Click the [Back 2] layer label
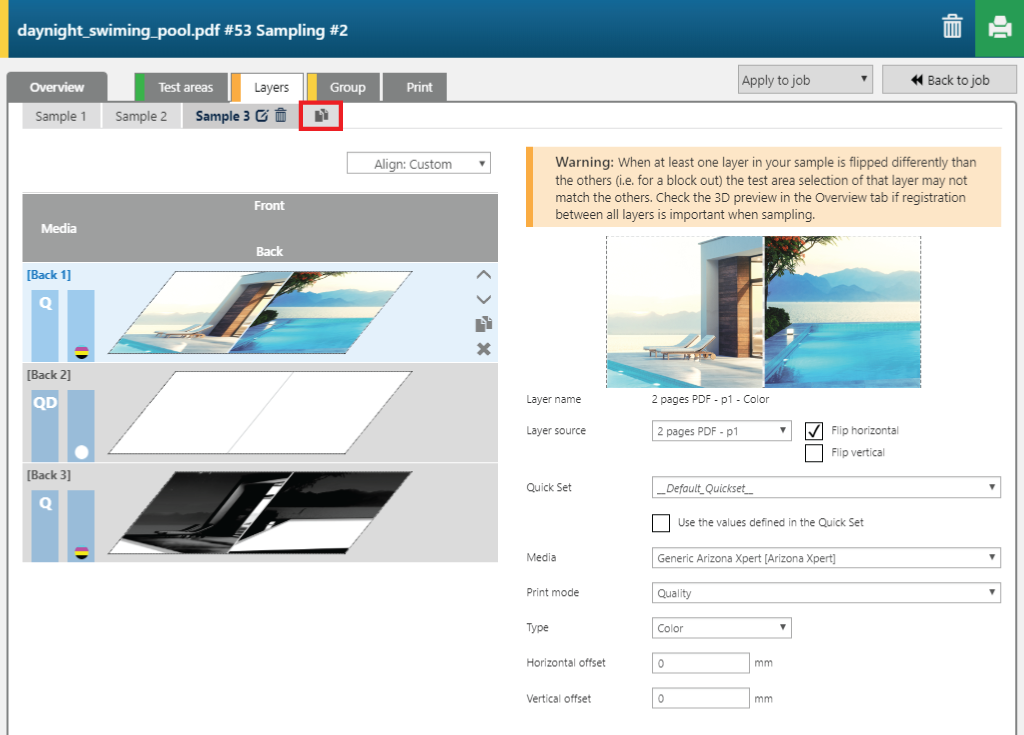 coord(49,375)
